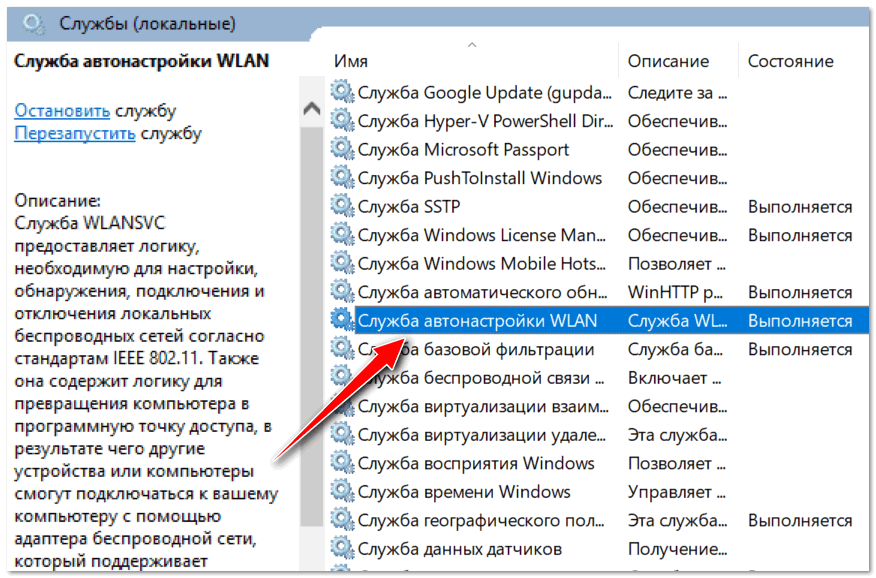Select Служба Hyper-V PowerShell Direct row
This screenshot has height=578, width=876.
pos(485,122)
